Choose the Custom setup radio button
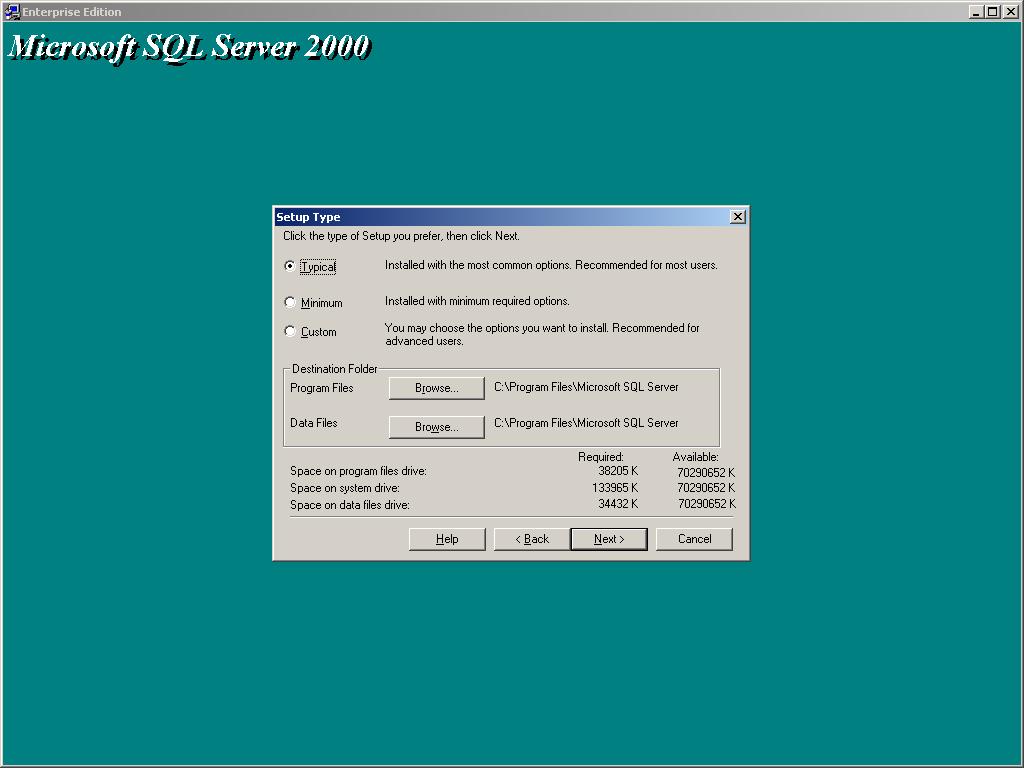This screenshot has width=1024, height=768. pos(290,331)
